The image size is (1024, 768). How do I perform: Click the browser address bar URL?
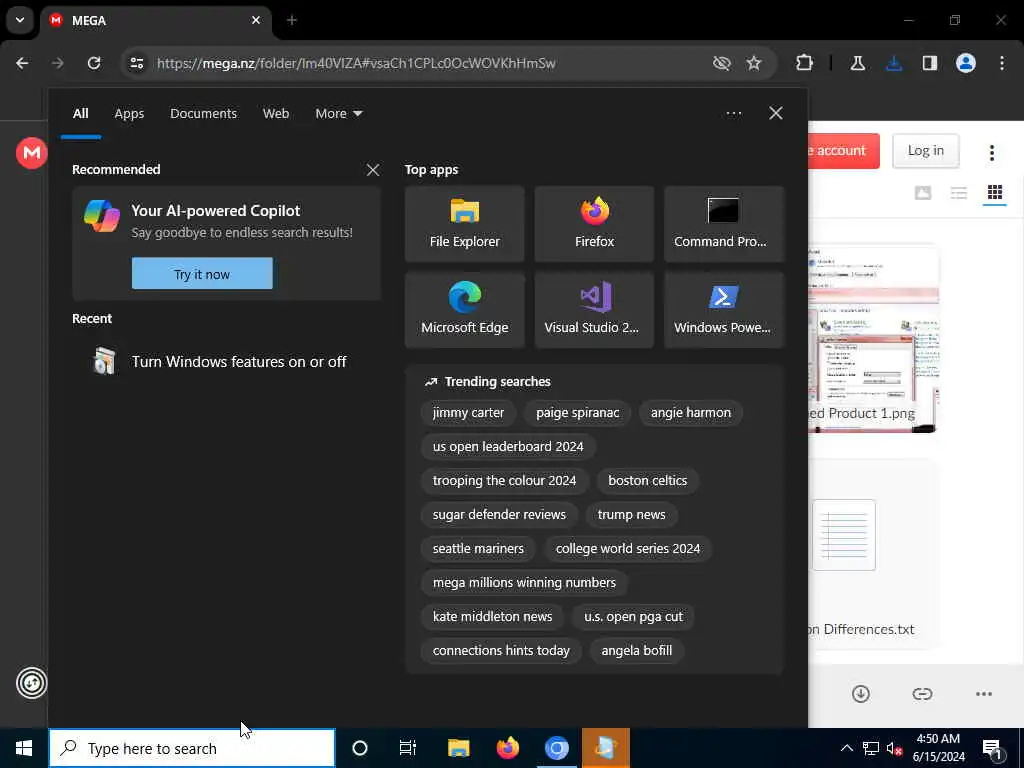coord(356,63)
